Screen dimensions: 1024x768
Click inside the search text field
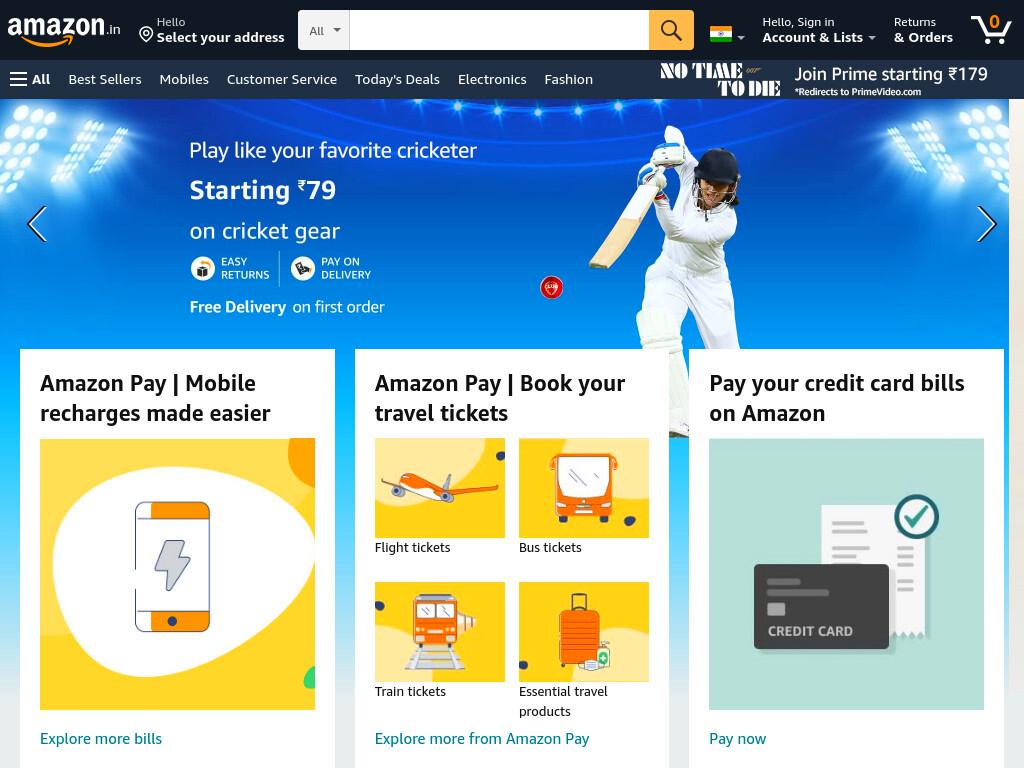tap(499, 30)
